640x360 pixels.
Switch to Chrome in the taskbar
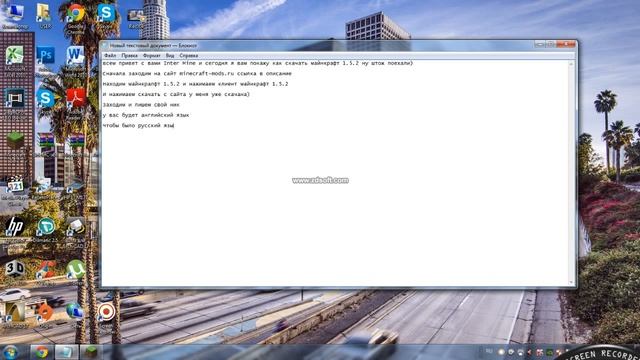coord(41,352)
